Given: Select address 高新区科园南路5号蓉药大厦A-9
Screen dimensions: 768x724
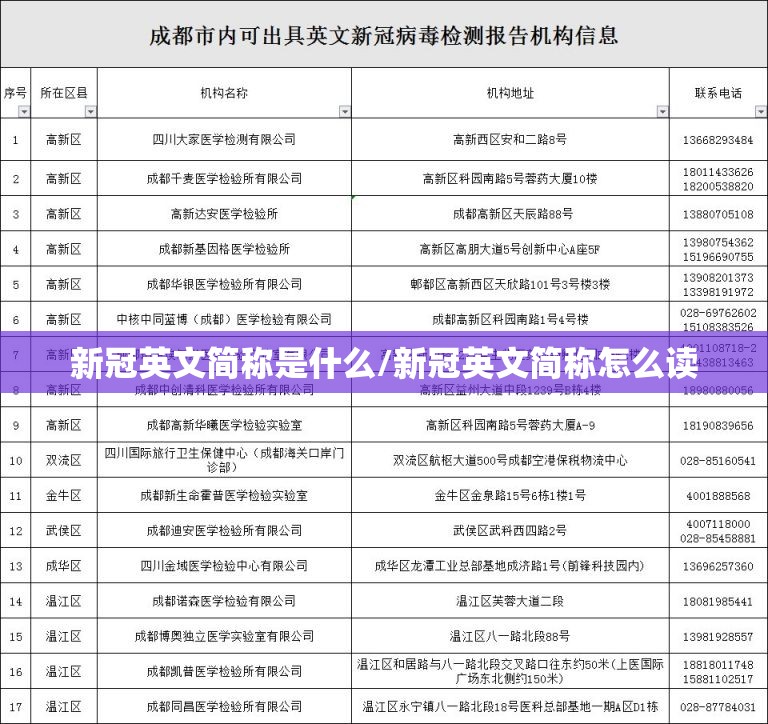Looking at the screenshot, I should click(510, 425).
